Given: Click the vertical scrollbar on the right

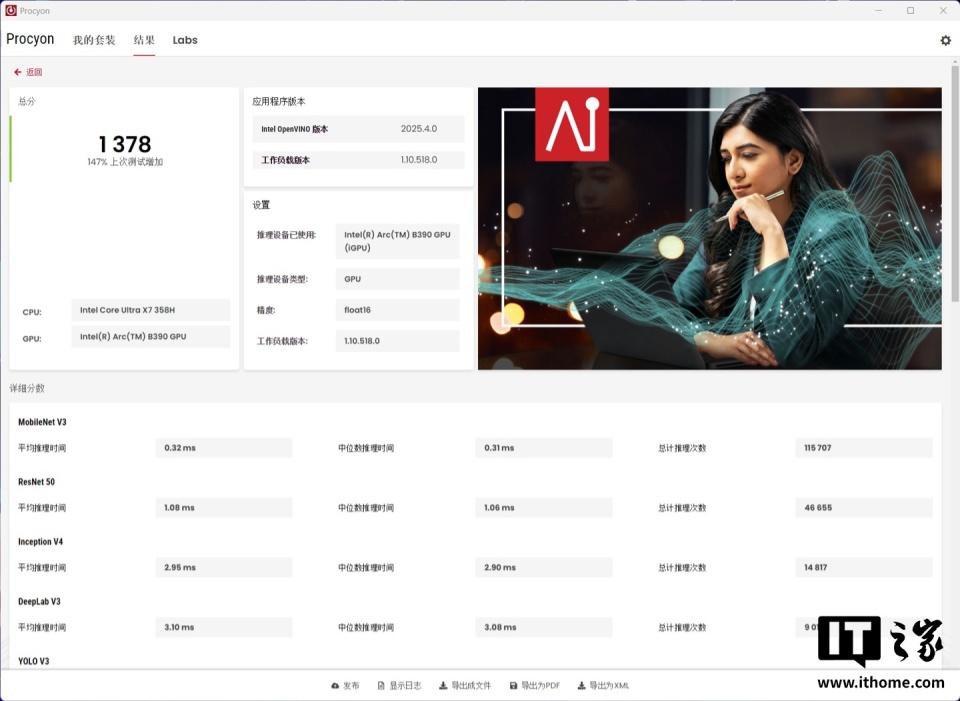Looking at the screenshot, I should tap(955, 182).
